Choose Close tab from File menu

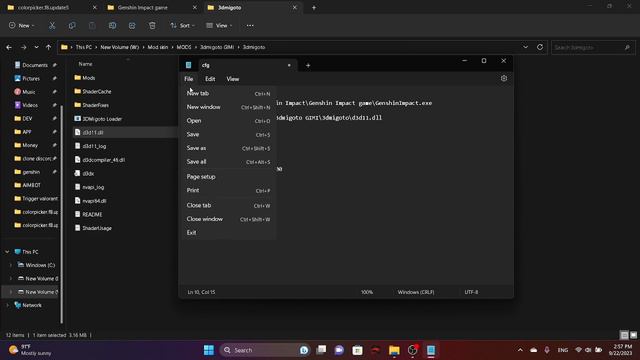pyautogui.click(x=228, y=205)
